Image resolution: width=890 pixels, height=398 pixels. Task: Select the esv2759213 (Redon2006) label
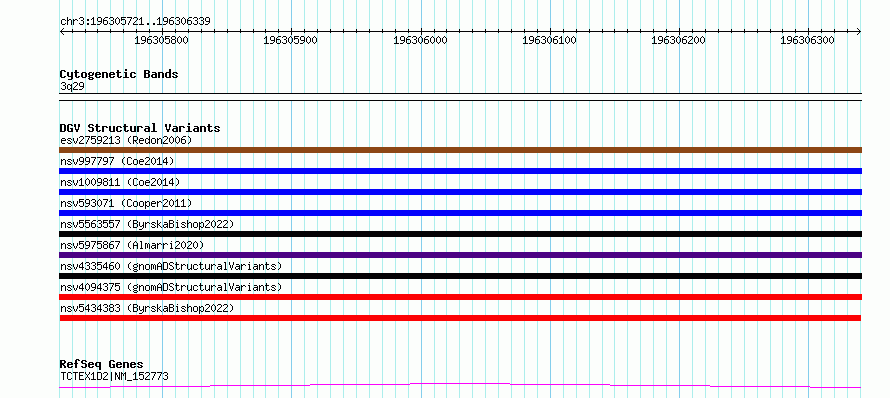[126, 140]
